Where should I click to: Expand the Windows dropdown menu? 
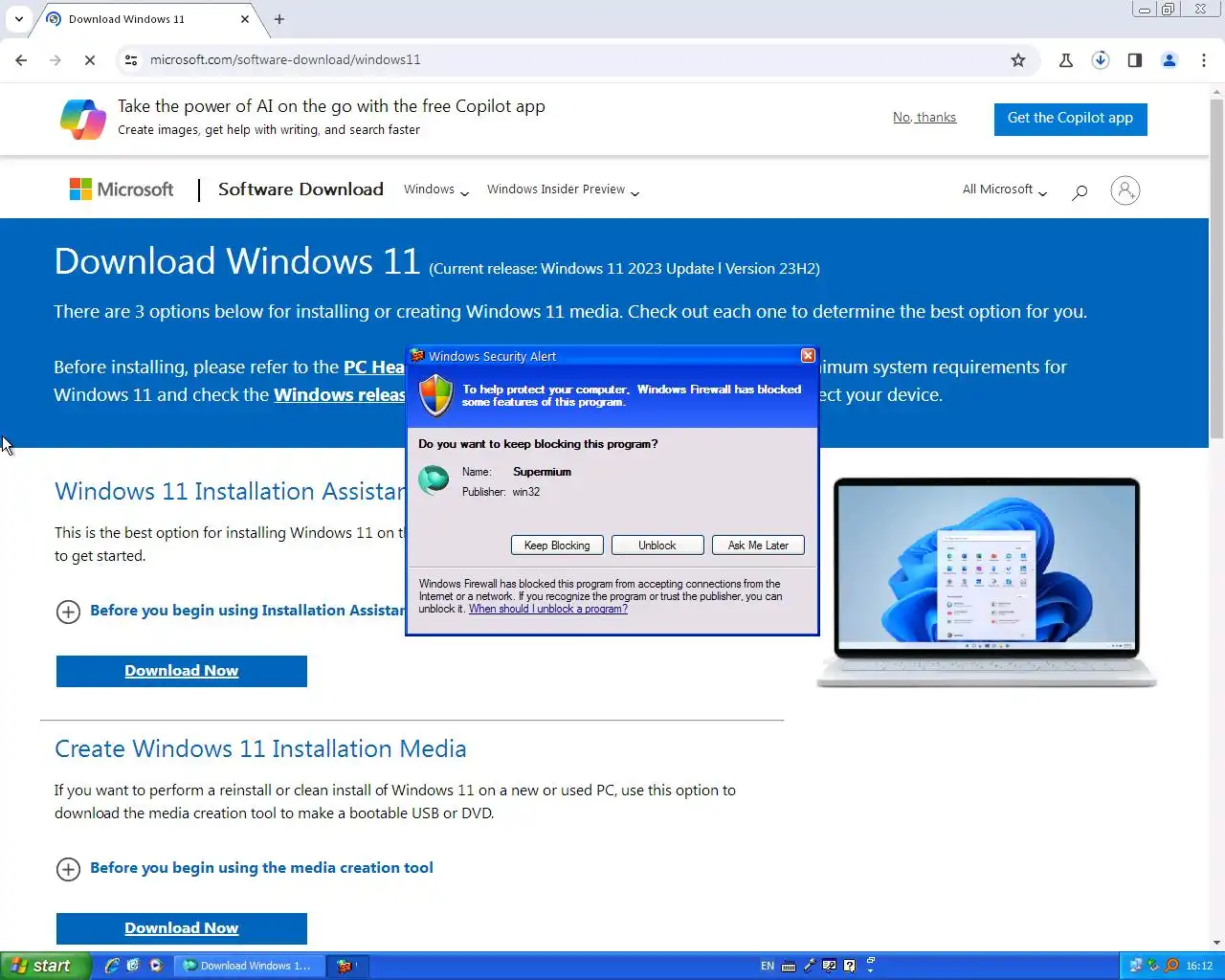436,189
